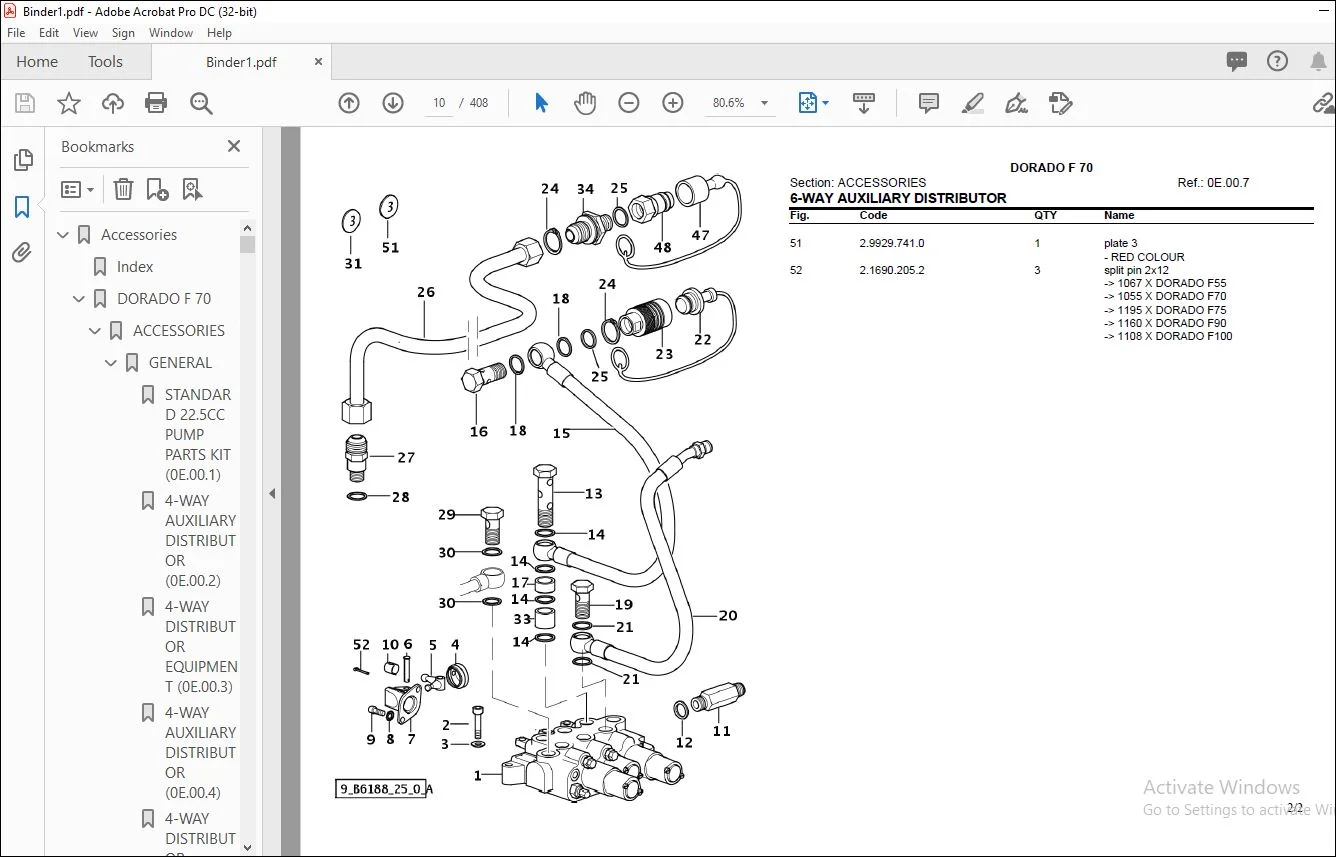Image resolution: width=1336 pixels, height=857 pixels.
Task: Add a comment with the sticky note icon
Action: (929, 103)
